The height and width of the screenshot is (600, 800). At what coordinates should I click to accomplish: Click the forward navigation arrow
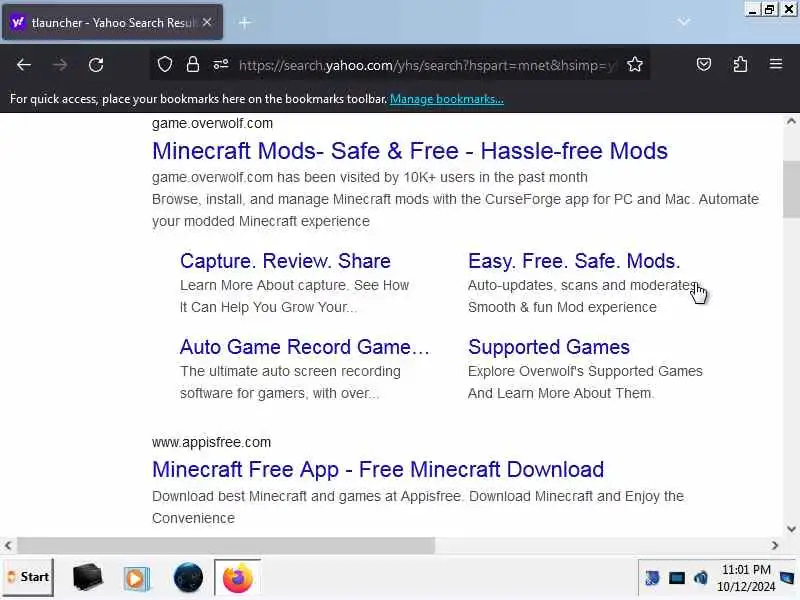point(60,65)
